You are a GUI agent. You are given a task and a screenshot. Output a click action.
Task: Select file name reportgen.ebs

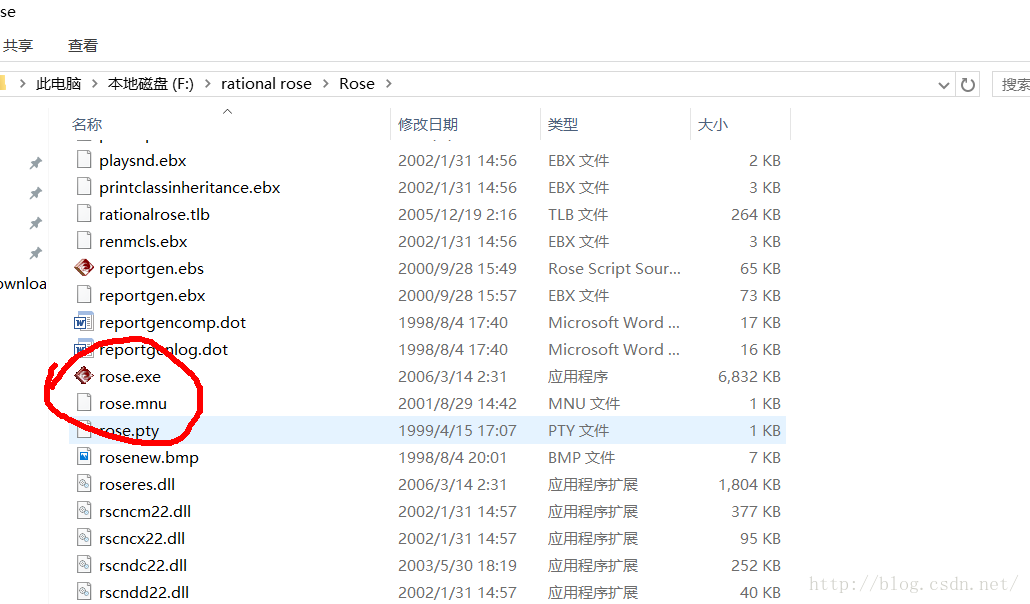click(151, 268)
